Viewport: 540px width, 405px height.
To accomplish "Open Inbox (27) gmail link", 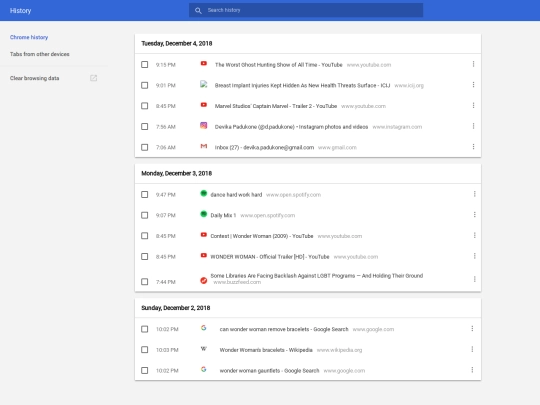I will 264,147.
